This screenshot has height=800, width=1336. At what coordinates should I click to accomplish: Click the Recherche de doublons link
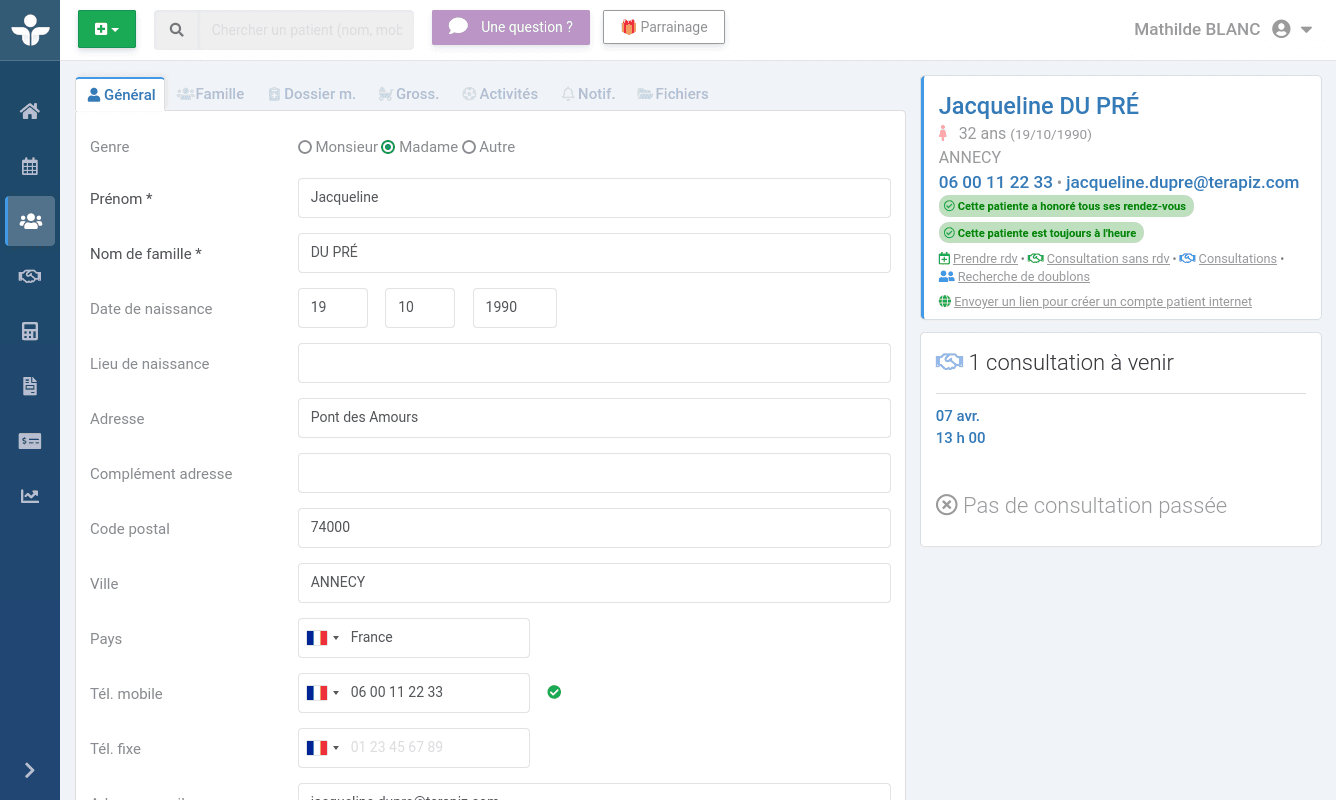[1024, 277]
